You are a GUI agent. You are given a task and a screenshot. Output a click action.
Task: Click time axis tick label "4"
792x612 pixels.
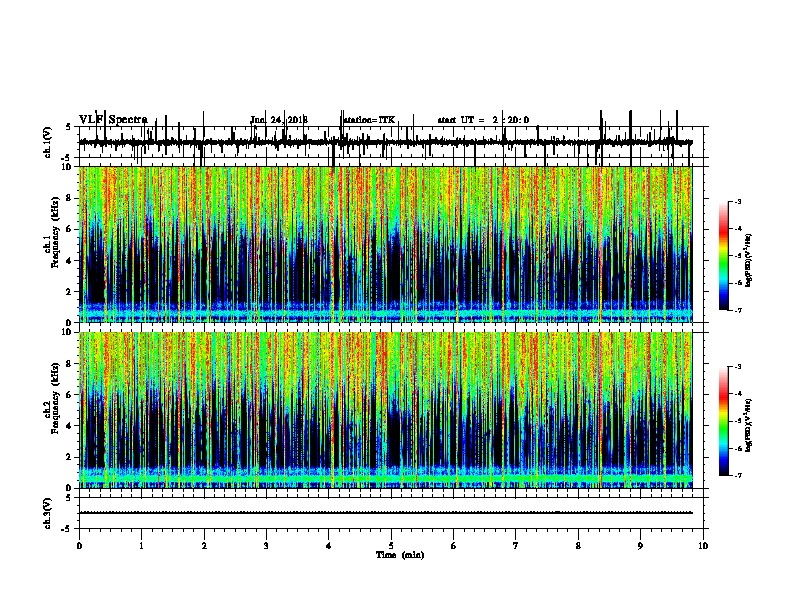click(x=329, y=546)
